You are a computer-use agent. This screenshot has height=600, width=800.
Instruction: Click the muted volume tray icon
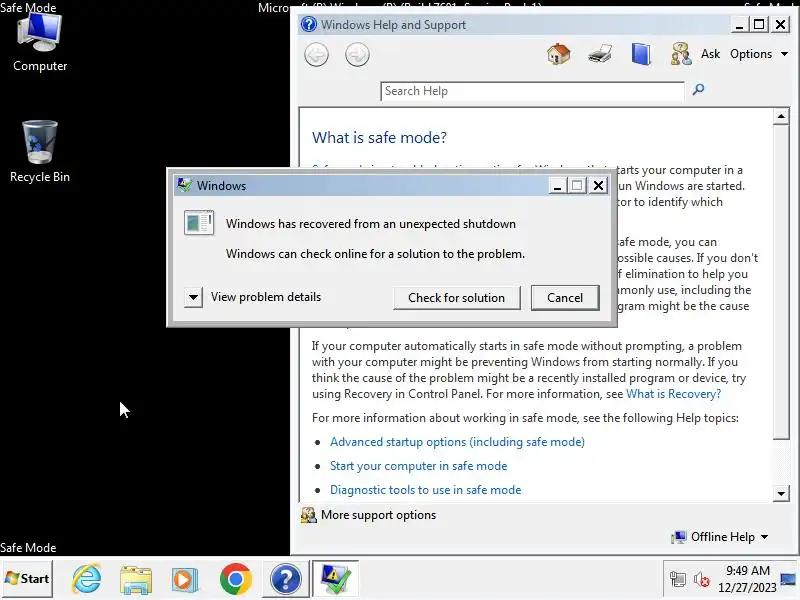702,580
